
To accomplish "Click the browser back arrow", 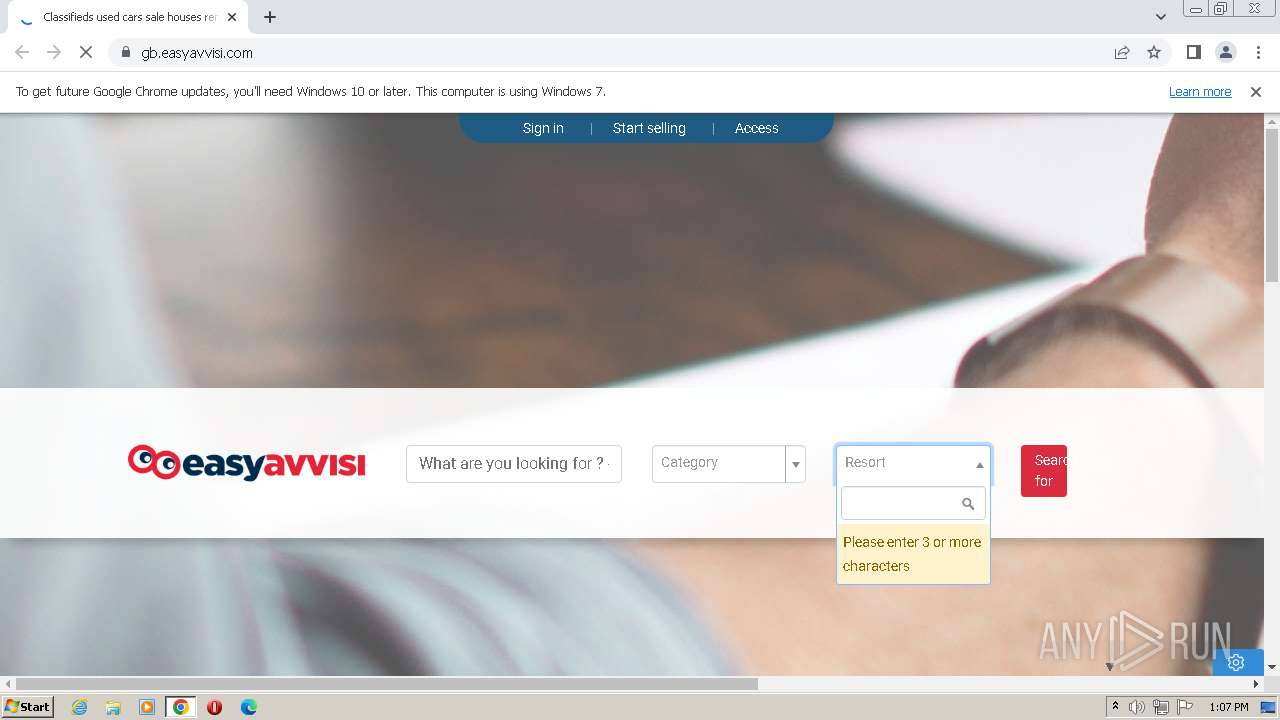I will coord(22,52).
